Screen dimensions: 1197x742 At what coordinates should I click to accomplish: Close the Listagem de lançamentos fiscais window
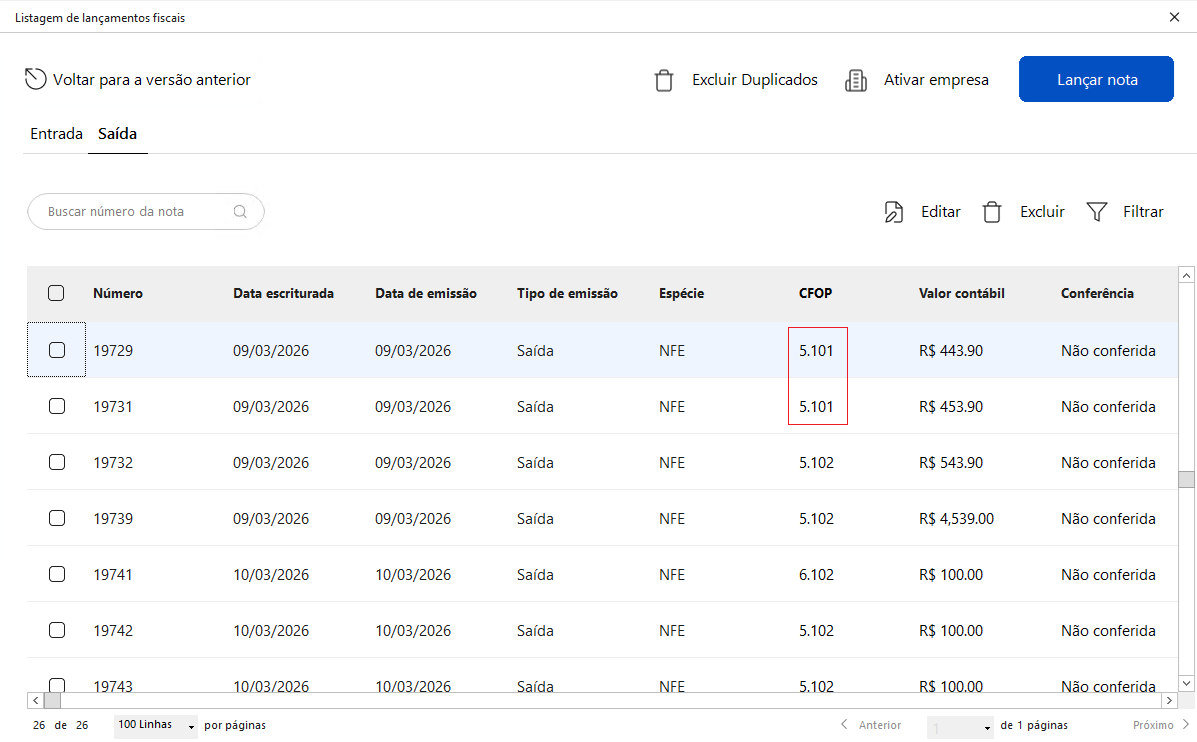tap(1174, 17)
